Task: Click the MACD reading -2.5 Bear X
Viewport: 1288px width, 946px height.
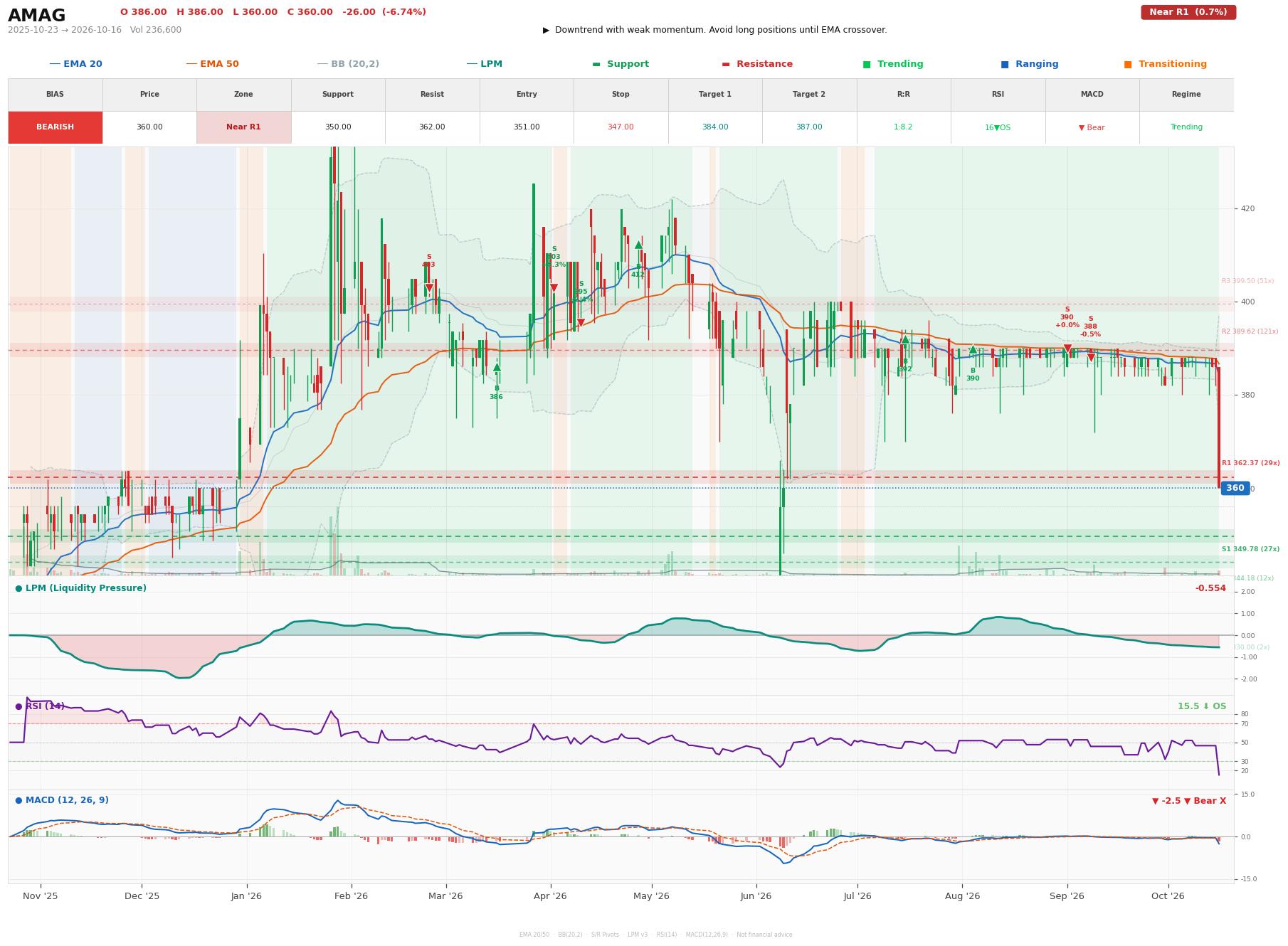Action: point(1189,801)
